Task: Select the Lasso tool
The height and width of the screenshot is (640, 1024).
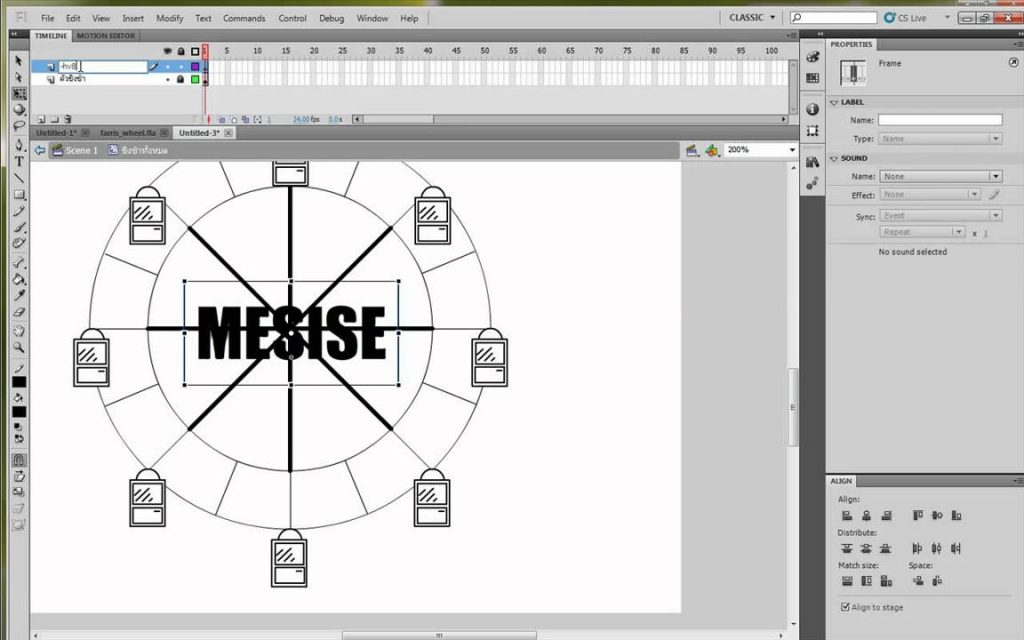Action: click(19, 126)
